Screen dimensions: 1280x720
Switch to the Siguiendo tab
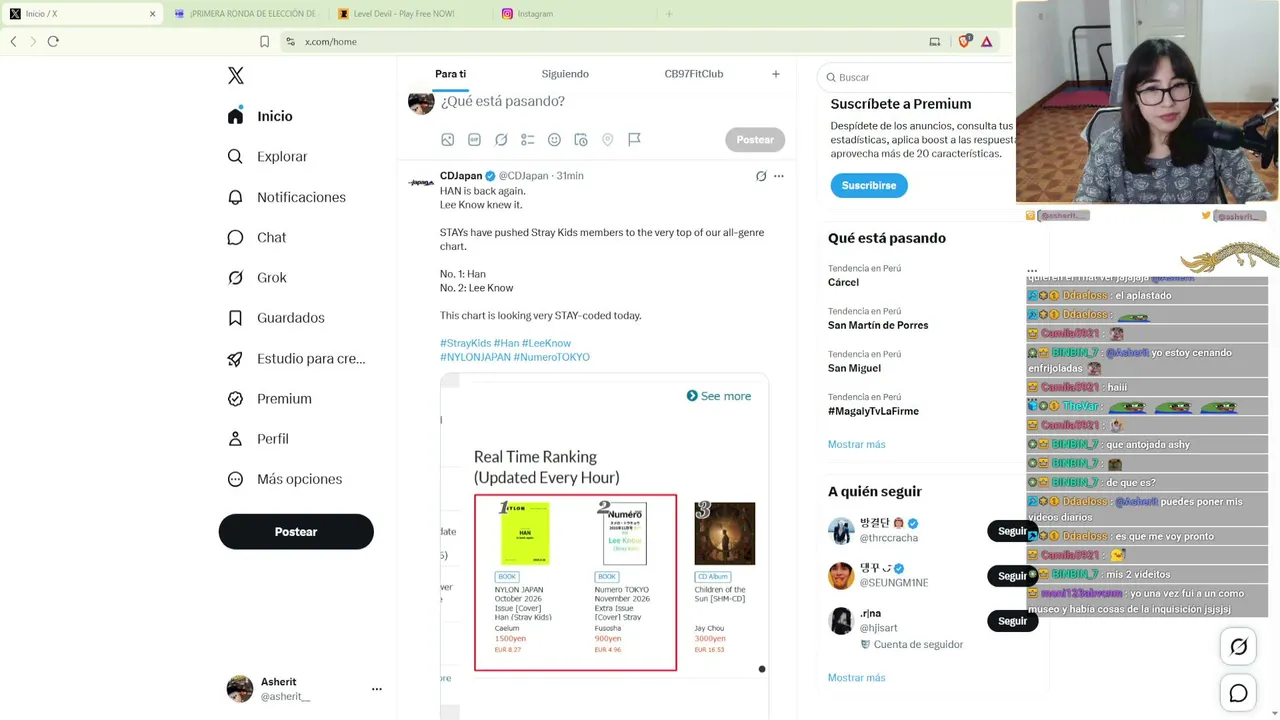point(565,74)
